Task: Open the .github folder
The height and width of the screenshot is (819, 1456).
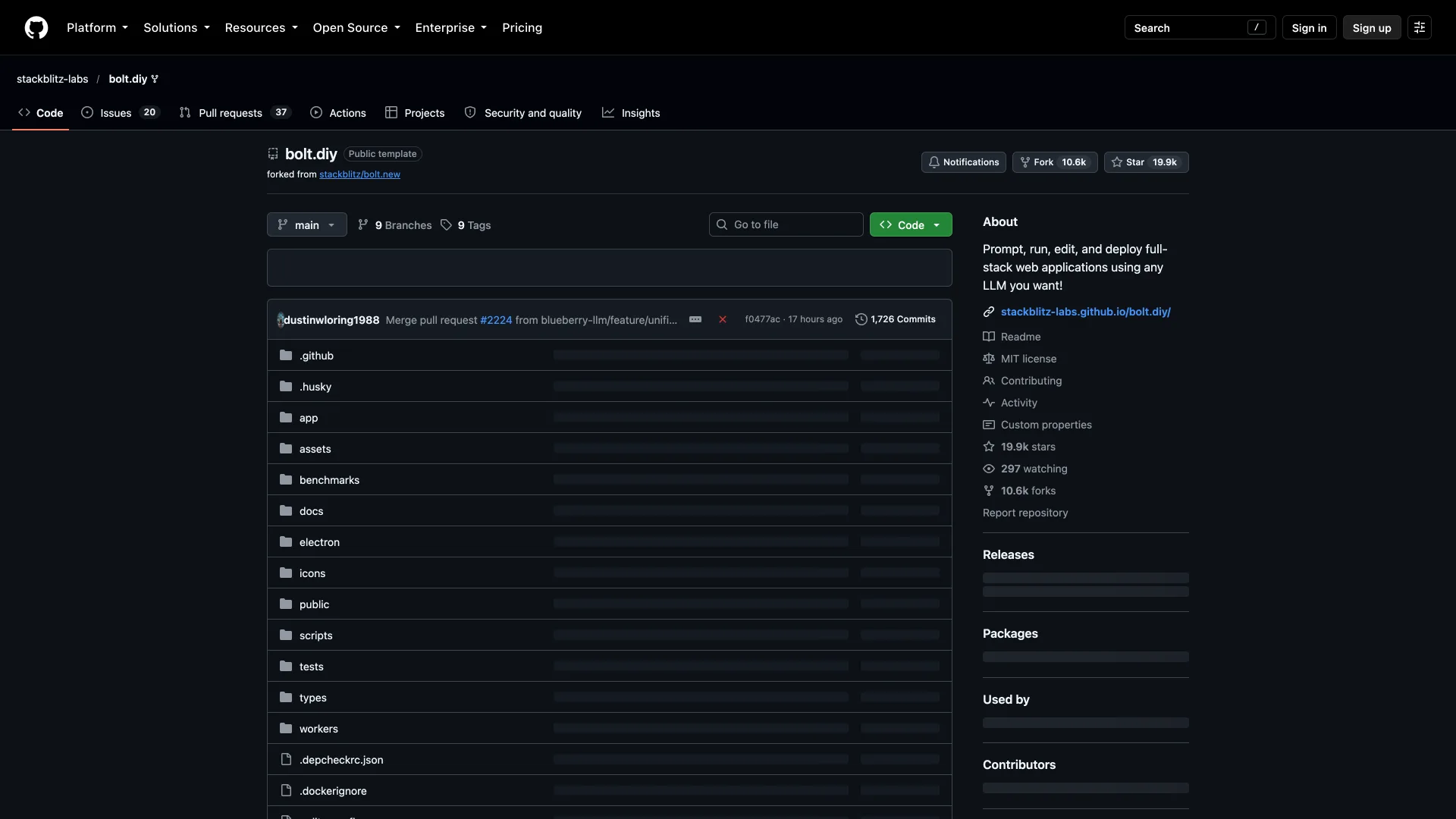Action: tap(316, 356)
